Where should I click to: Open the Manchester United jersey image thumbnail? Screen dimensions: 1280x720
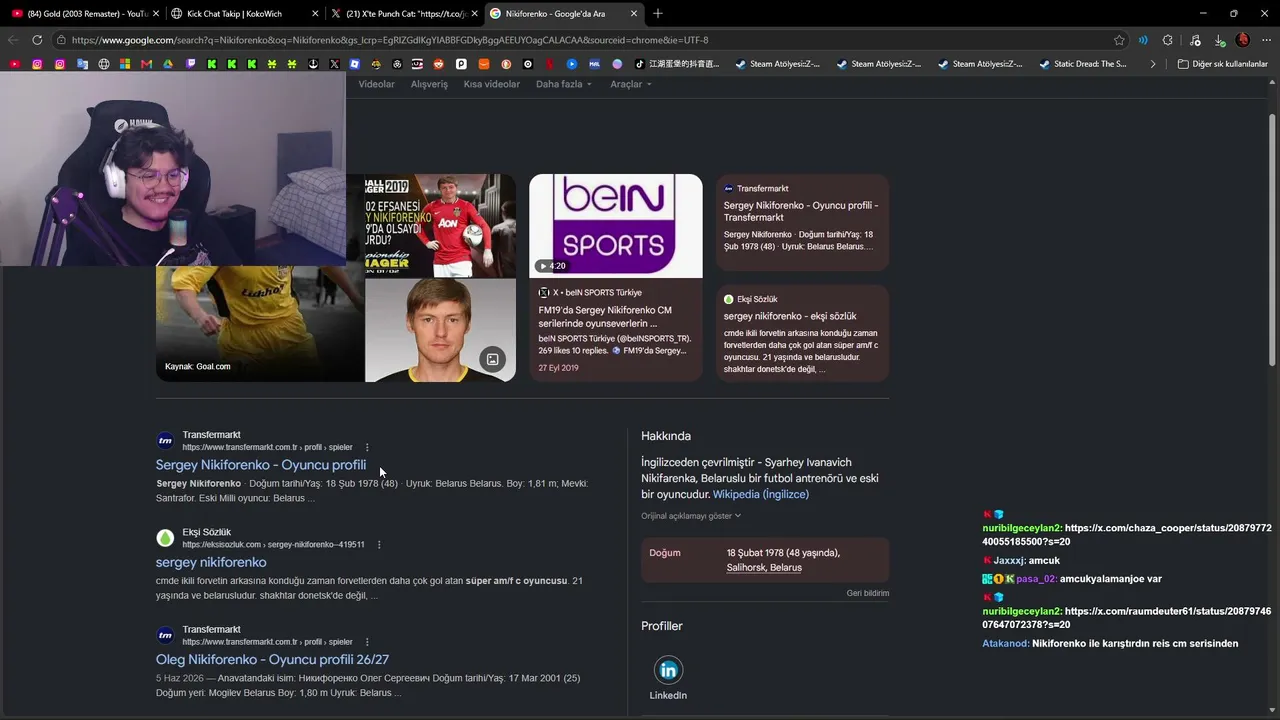pos(440,226)
